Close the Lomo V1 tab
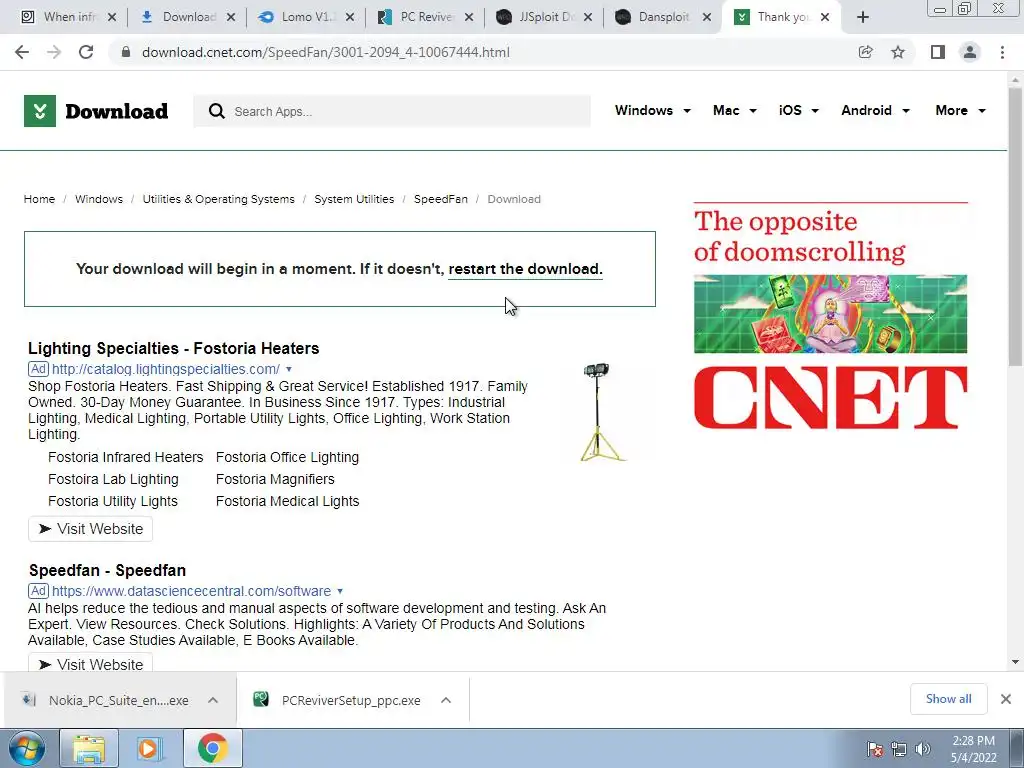Image resolution: width=1024 pixels, height=768 pixels. pyautogui.click(x=350, y=18)
